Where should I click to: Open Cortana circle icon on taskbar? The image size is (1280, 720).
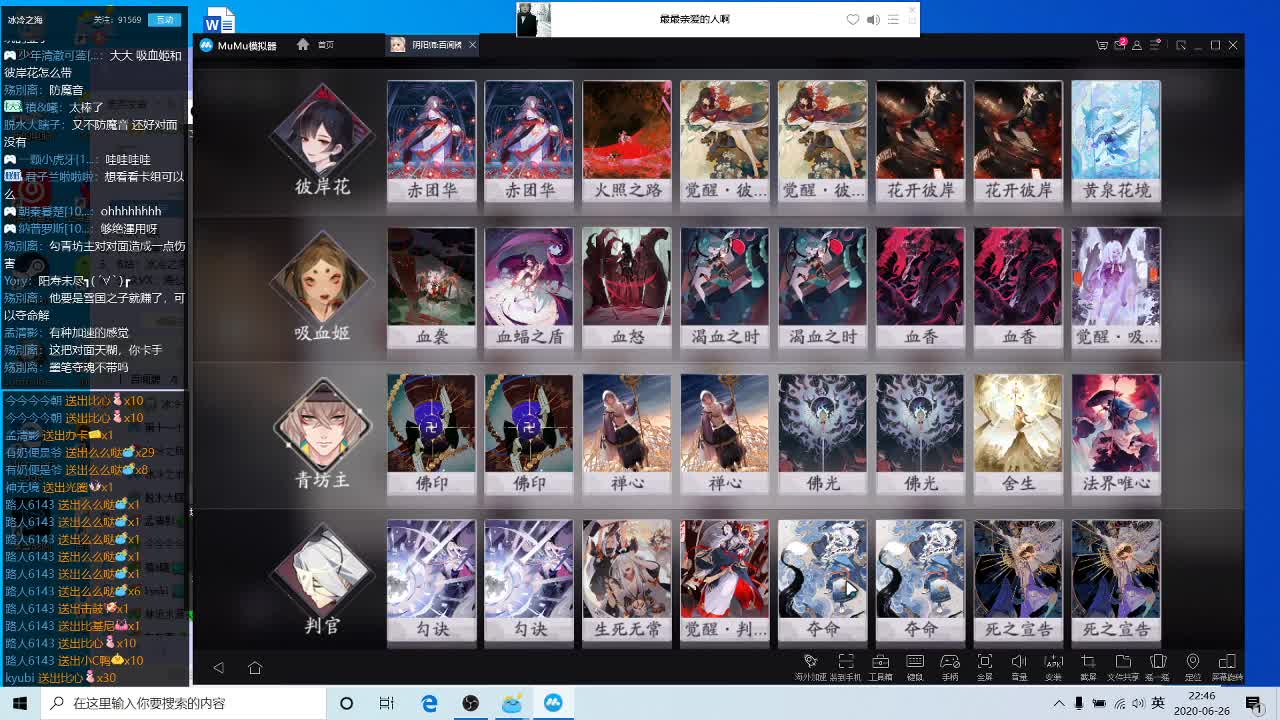346,703
